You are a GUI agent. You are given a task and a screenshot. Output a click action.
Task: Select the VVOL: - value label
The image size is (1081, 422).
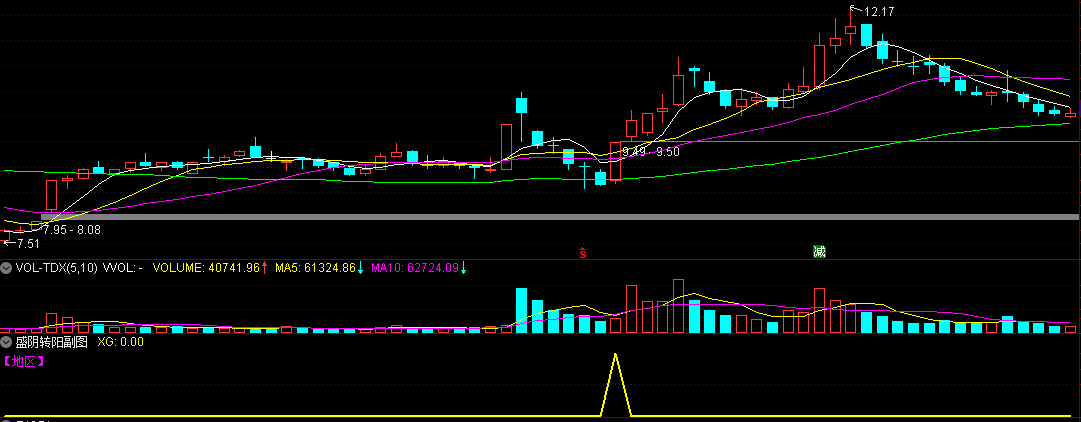point(123,268)
